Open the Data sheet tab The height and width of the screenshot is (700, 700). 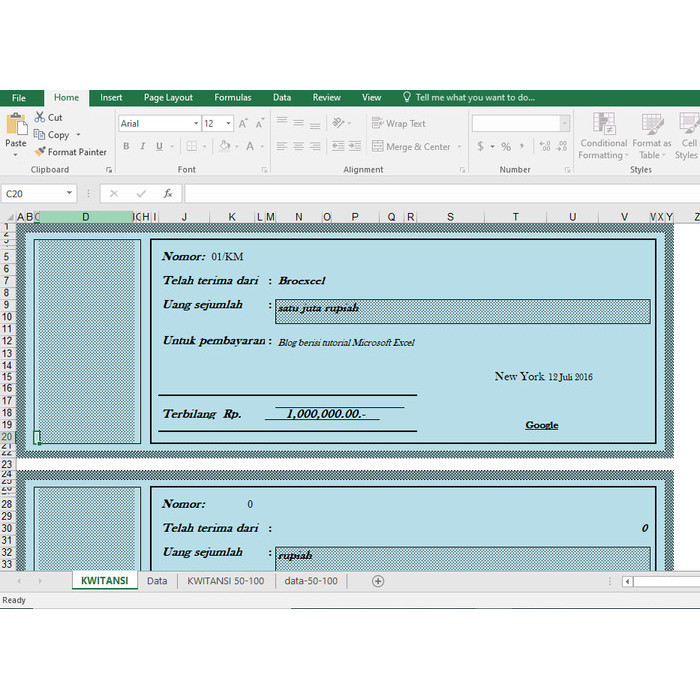coord(157,581)
